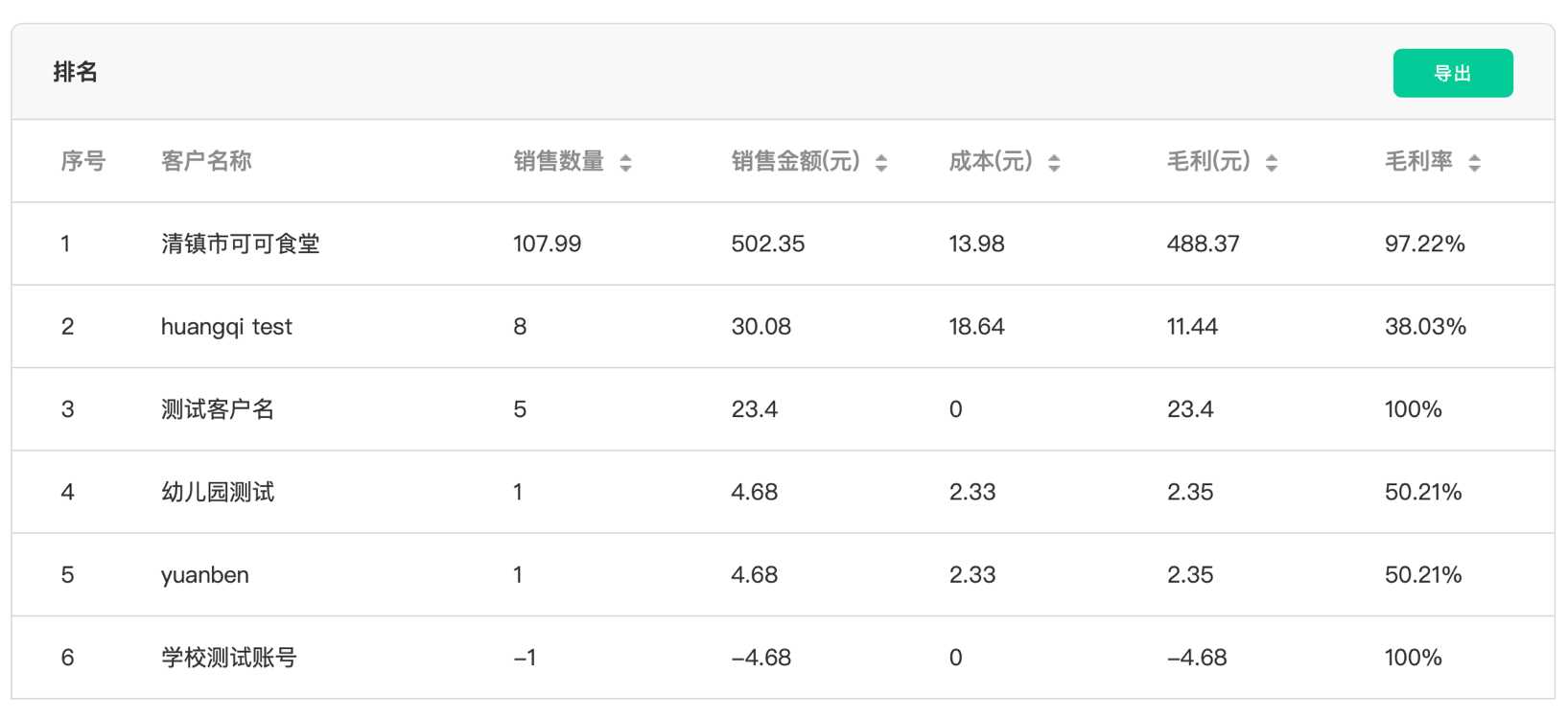Viewport: 1568px width, 719px height.
Task: Click customer 测试客户名 in row 3
Action: pyautogui.click(x=218, y=409)
